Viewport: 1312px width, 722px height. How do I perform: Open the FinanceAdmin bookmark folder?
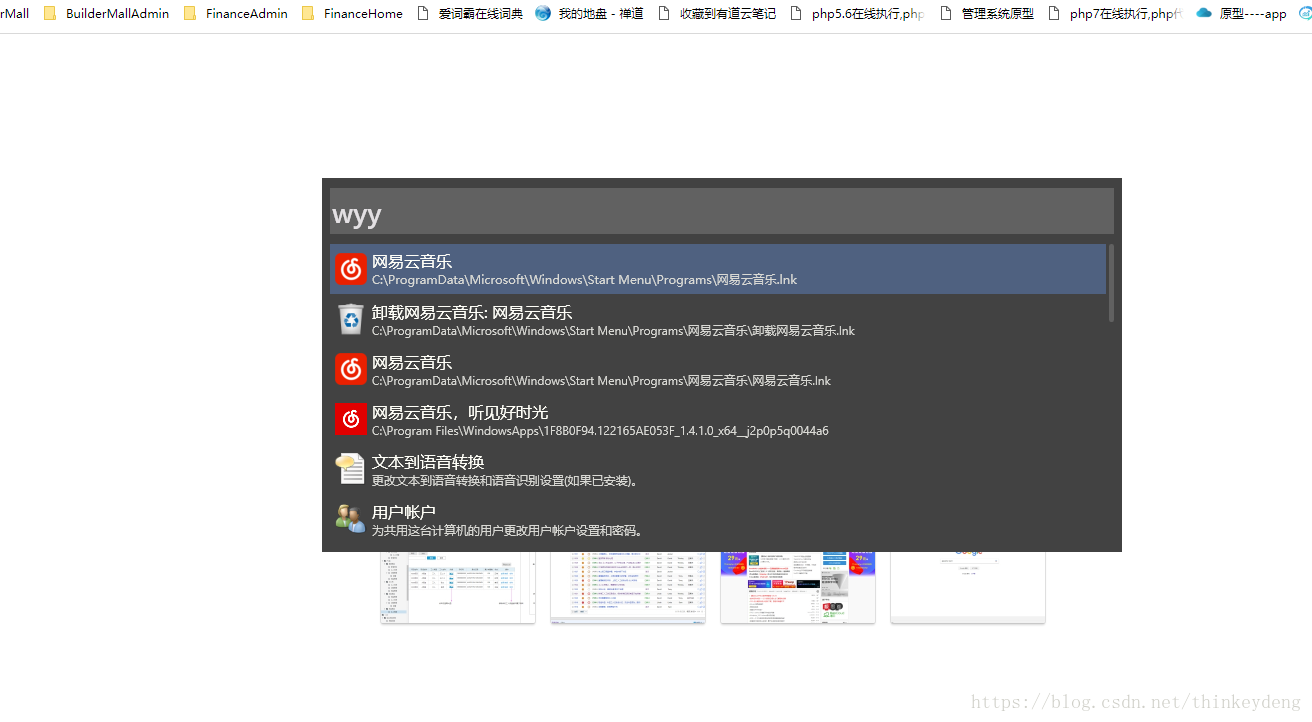pos(236,14)
